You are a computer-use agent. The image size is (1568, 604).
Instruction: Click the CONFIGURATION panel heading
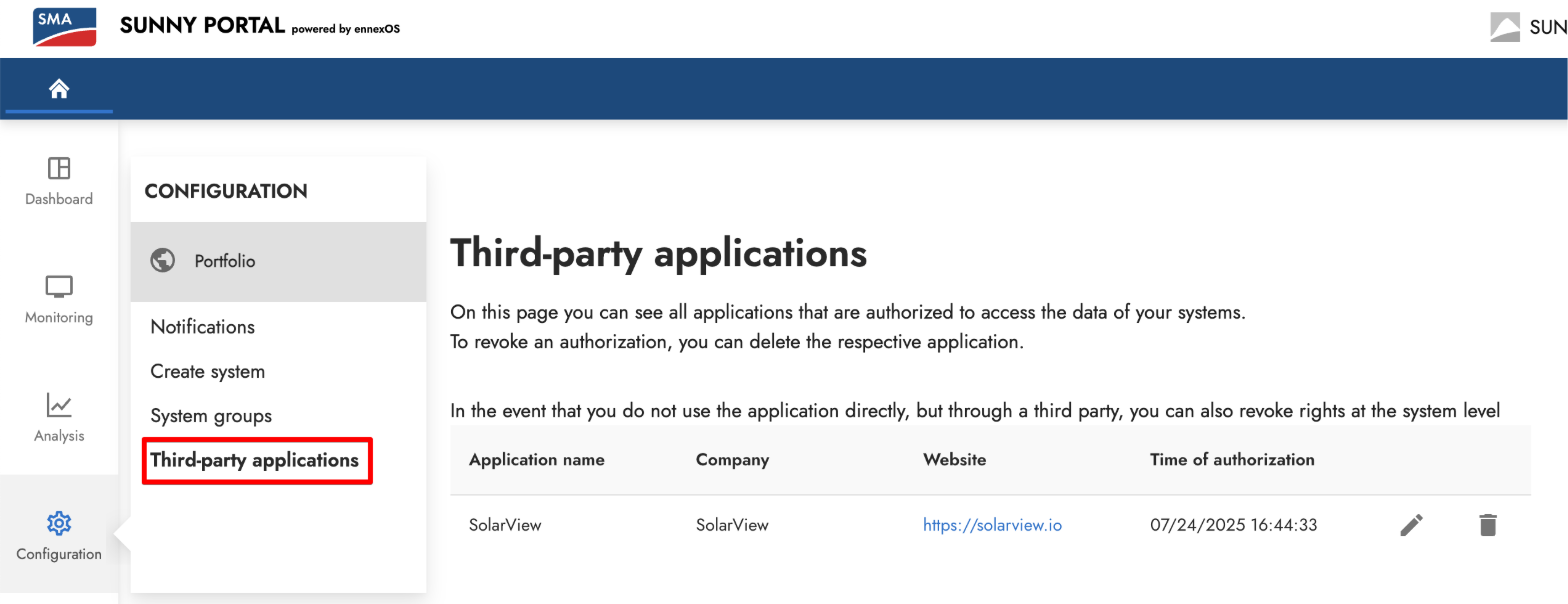[x=226, y=191]
